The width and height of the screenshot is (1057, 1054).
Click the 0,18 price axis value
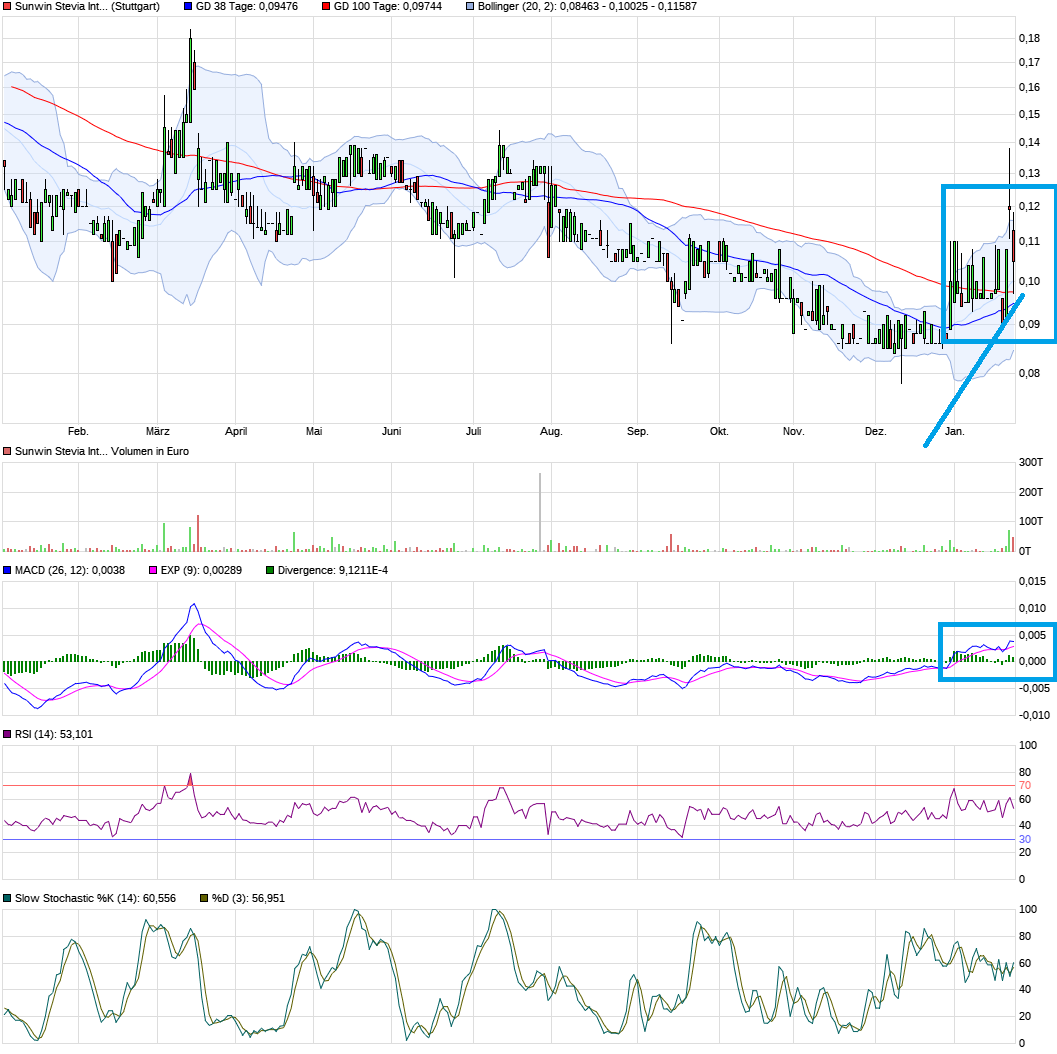[x=1029, y=38]
